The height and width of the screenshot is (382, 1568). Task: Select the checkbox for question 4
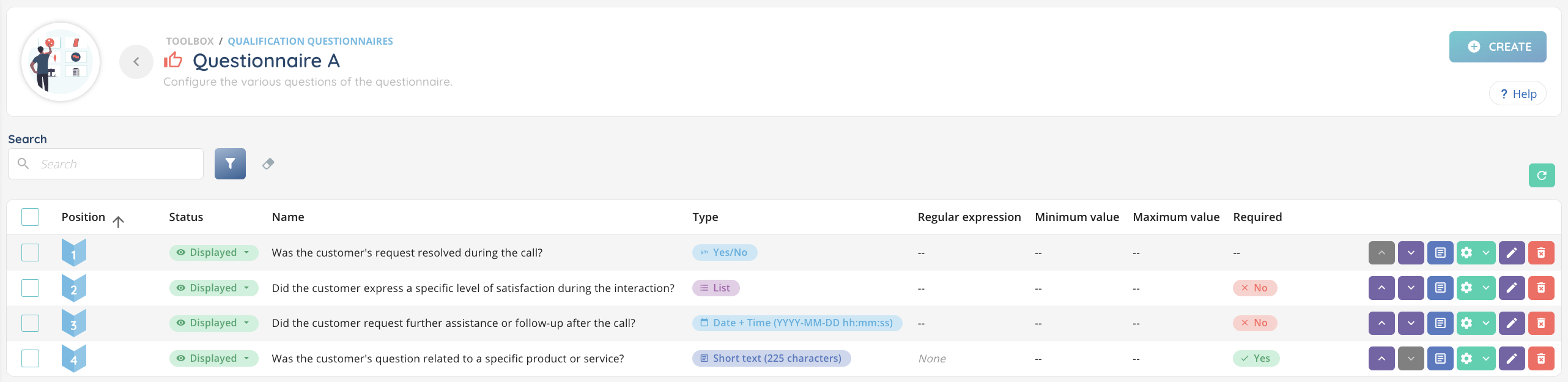(30, 358)
